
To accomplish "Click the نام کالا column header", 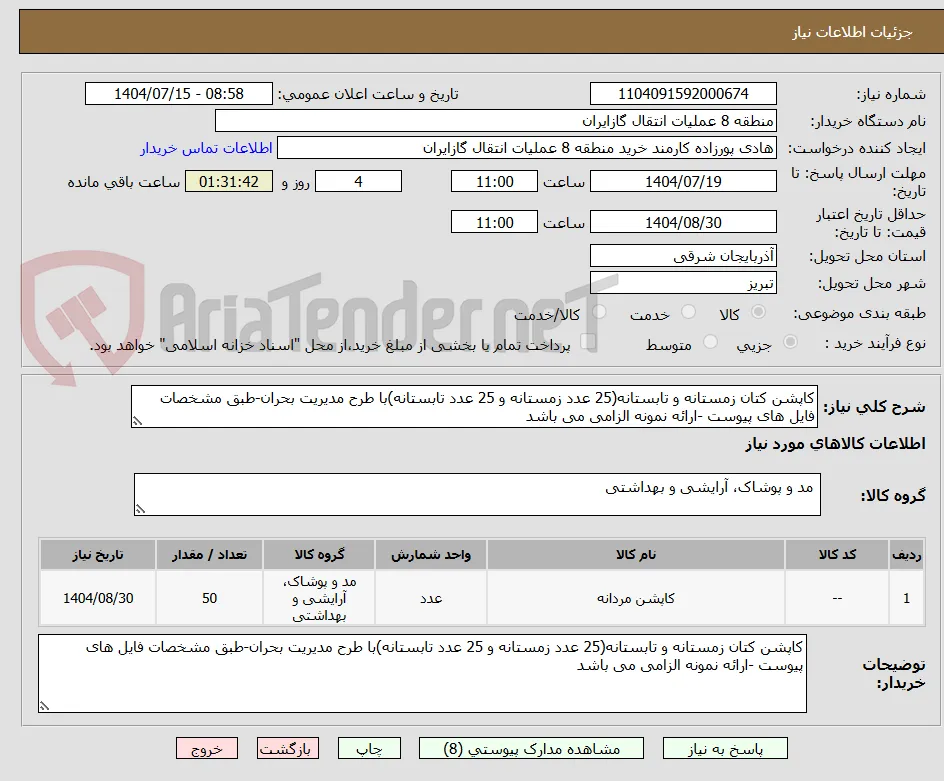I will (x=636, y=555).
